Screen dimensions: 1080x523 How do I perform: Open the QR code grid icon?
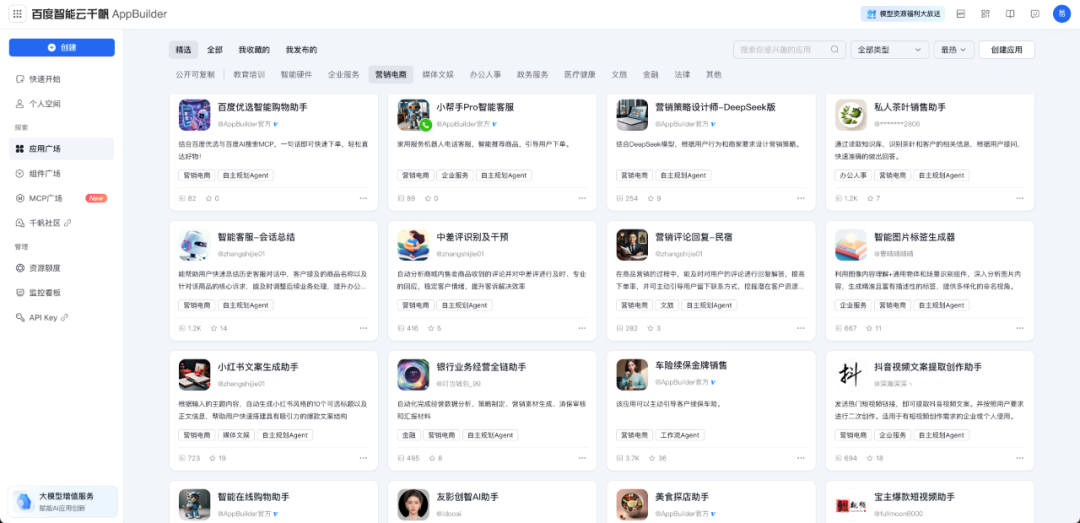coord(985,14)
